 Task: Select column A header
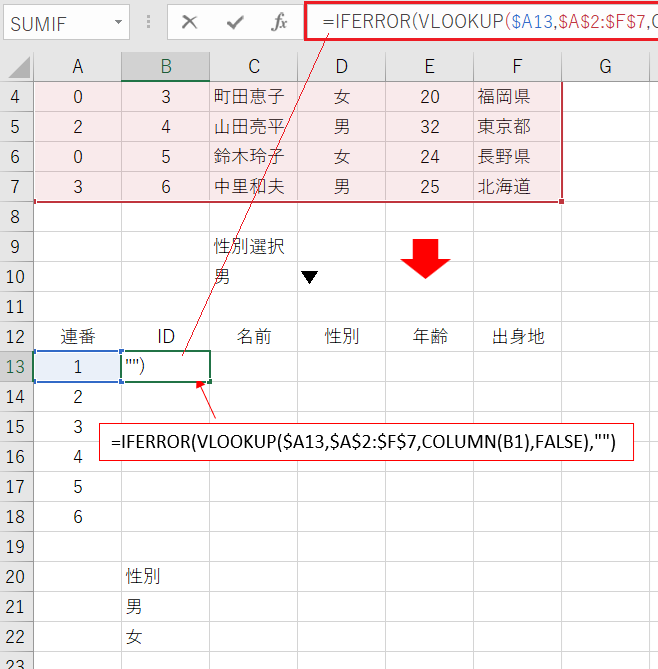[x=78, y=66]
